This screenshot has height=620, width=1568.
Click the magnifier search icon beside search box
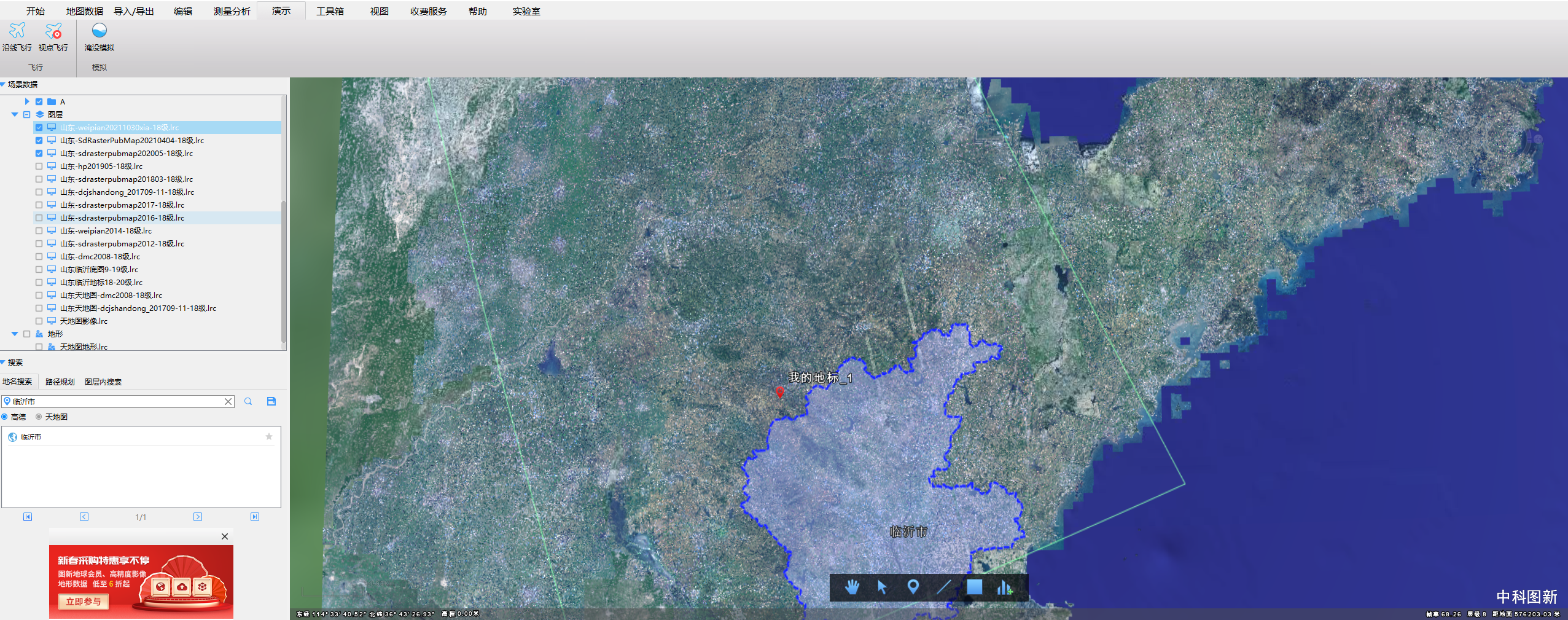coord(248,401)
